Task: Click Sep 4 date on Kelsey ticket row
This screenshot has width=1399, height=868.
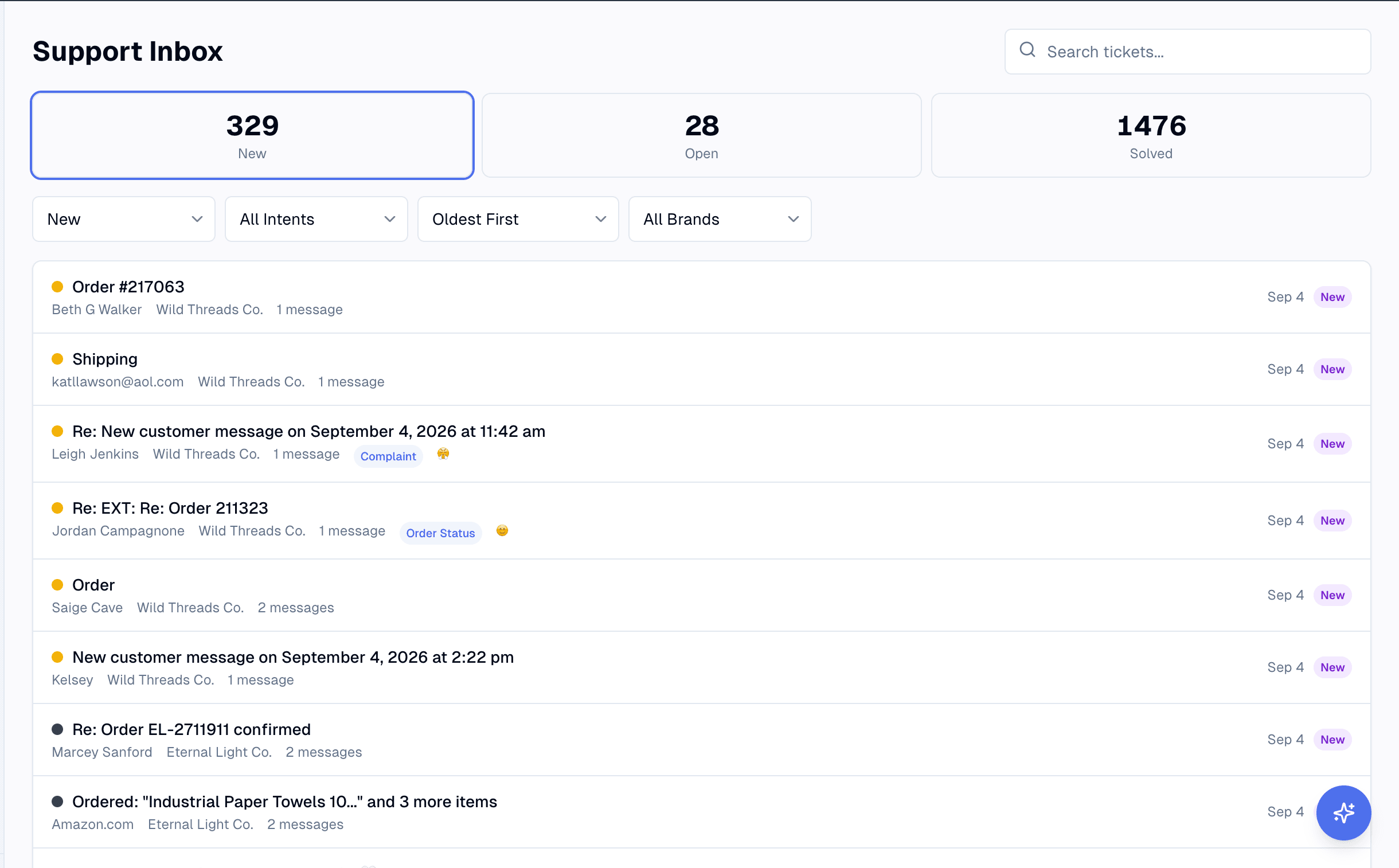Action: [1285, 667]
